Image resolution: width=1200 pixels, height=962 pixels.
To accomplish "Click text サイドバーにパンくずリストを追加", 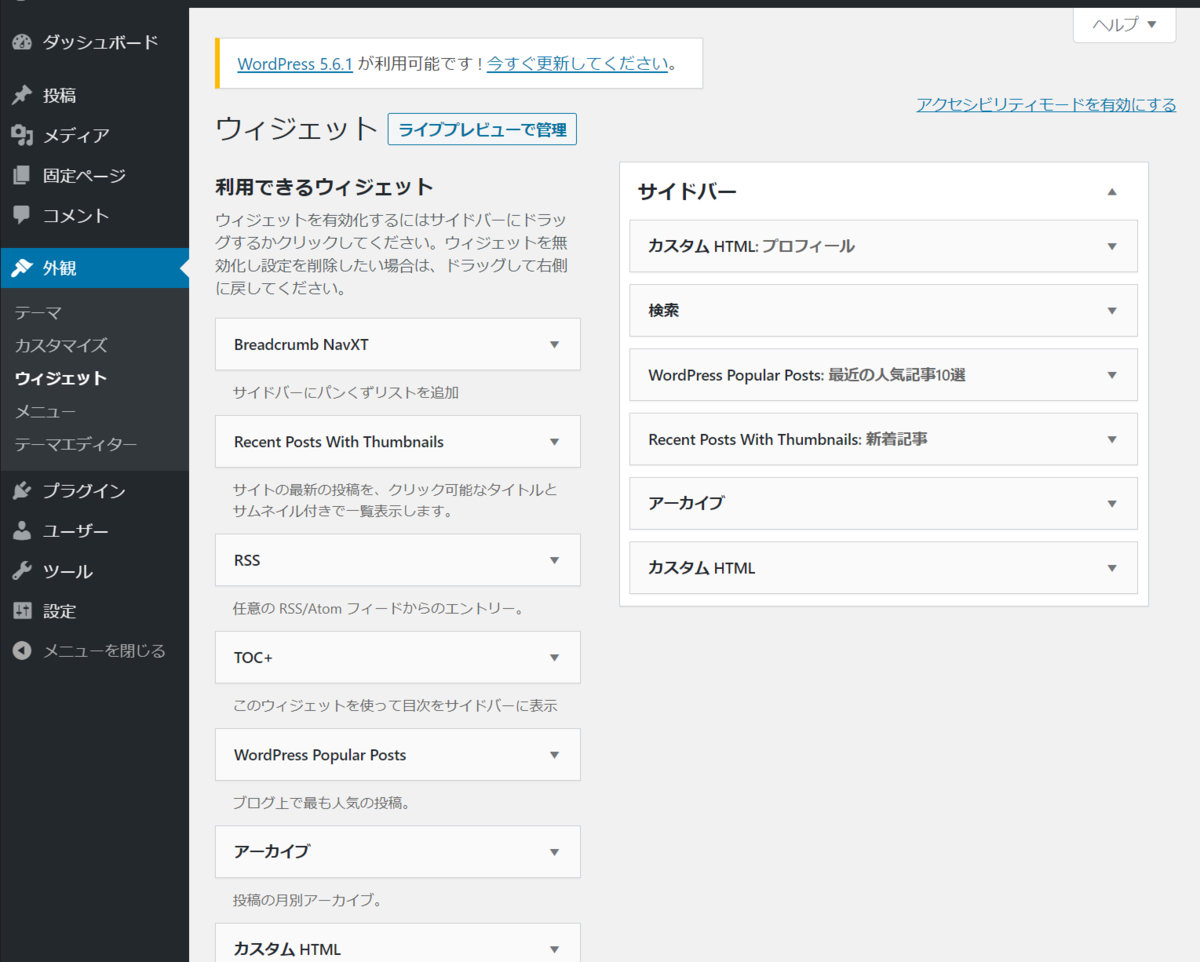I will (346, 393).
